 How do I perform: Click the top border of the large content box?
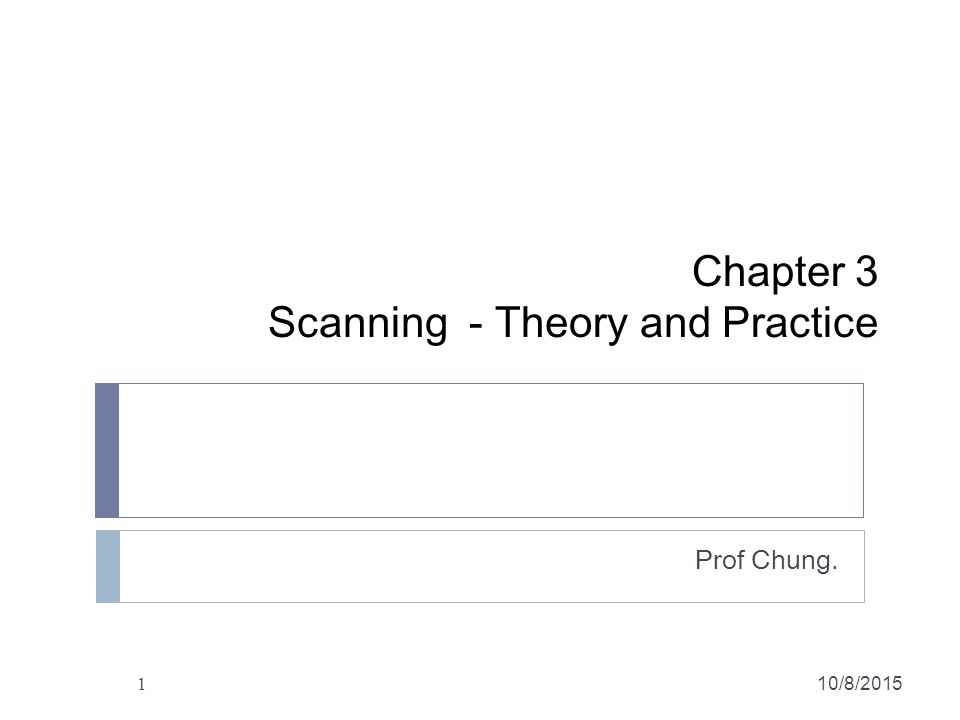click(491, 384)
